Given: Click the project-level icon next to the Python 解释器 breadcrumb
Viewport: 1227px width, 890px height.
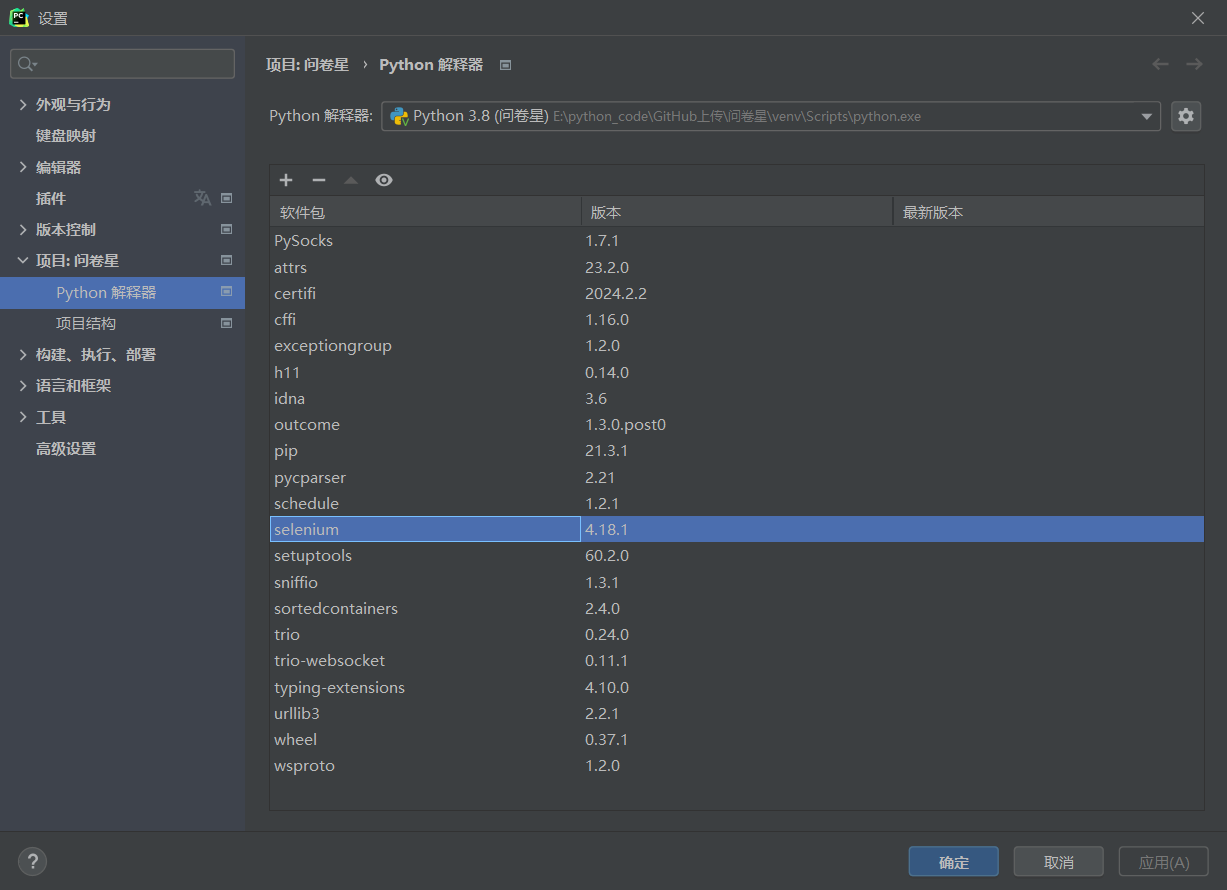Looking at the screenshot, I should [x=505, y=65].
